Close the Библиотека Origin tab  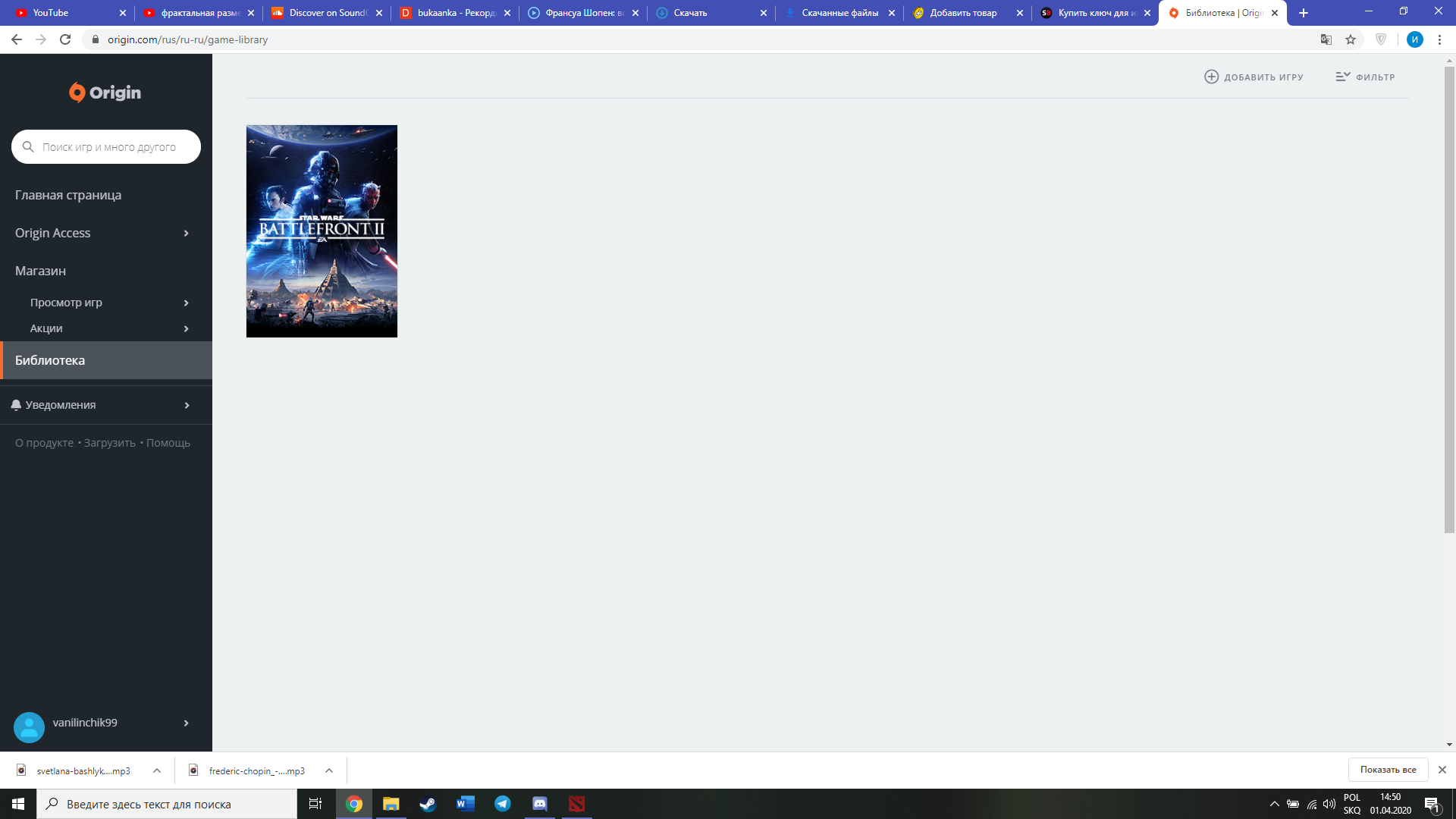coord(1275,13)
